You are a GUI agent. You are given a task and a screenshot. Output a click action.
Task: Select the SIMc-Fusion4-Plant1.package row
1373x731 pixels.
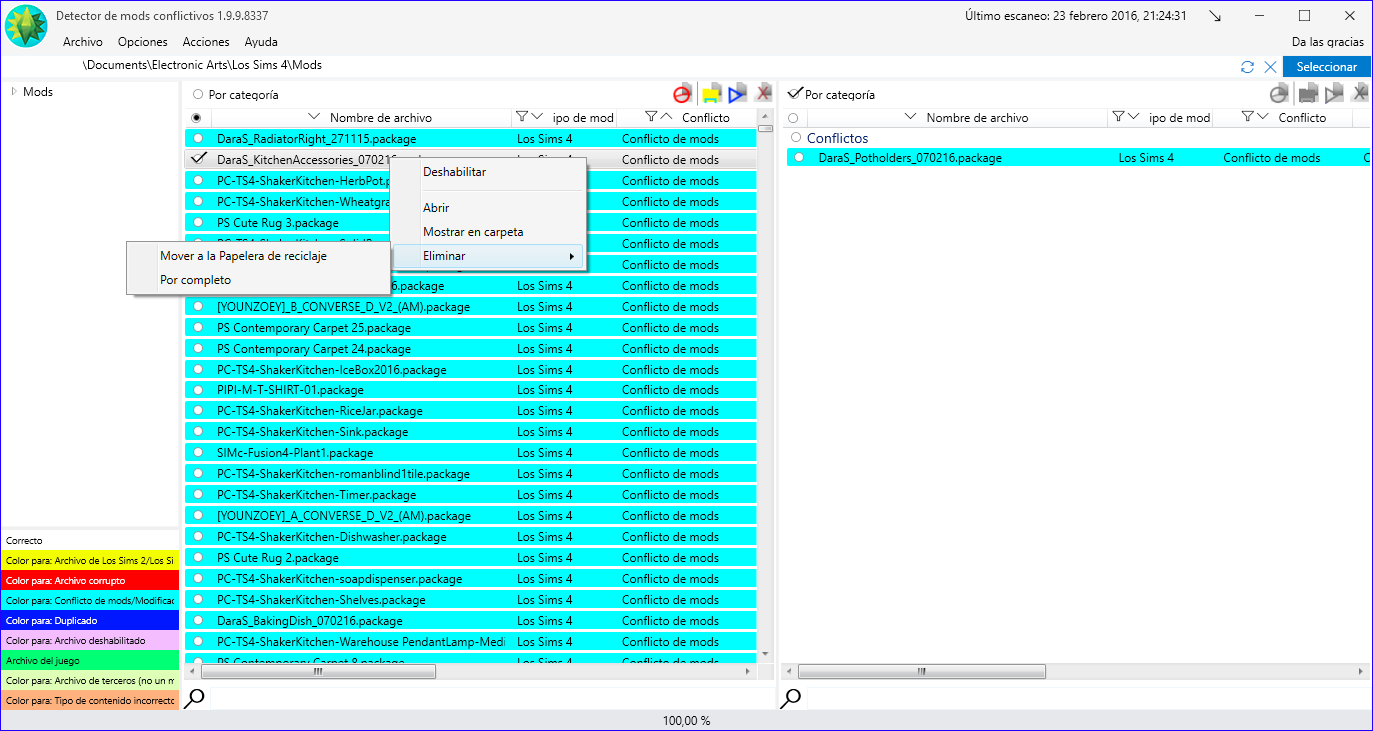click(x=471, y=453)
